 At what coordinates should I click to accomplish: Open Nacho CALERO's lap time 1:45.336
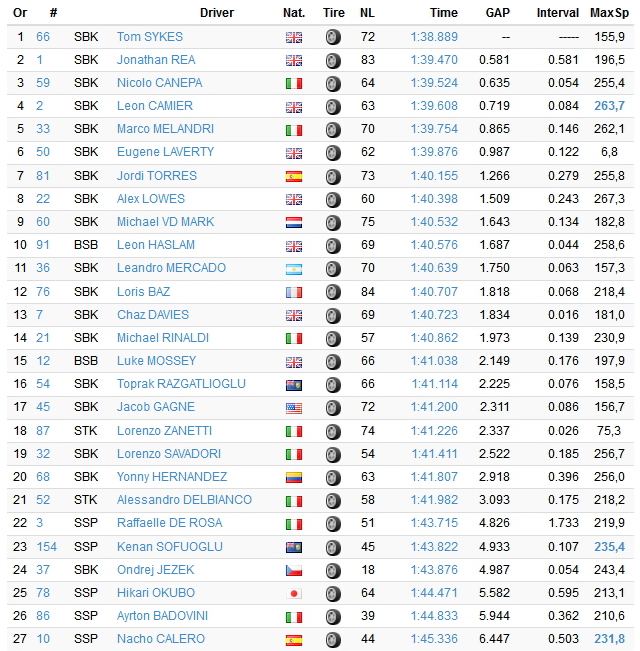(434, 639)
